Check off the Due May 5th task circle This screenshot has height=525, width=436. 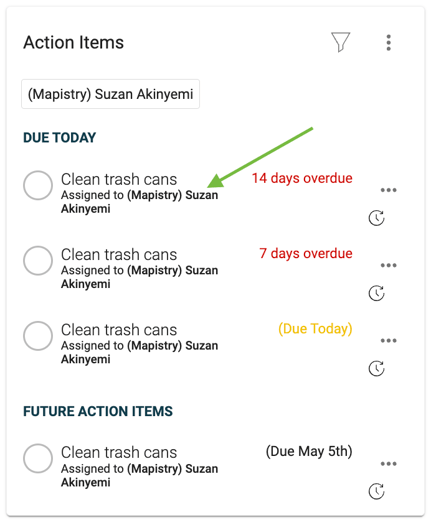click(x=38, y=458)
